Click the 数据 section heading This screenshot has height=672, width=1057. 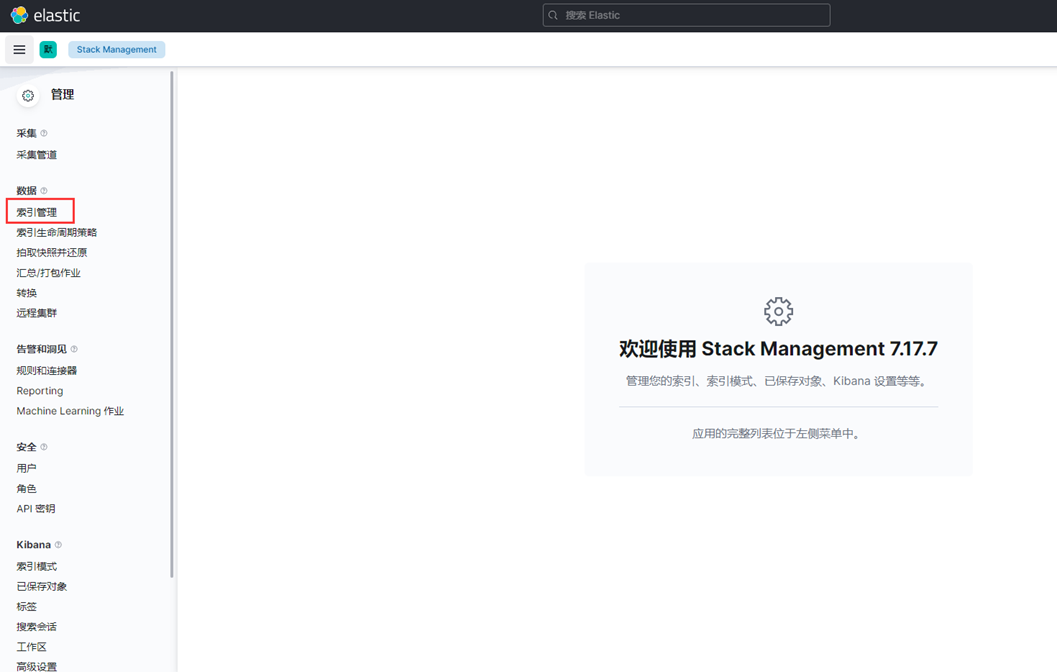coord(26,191)
